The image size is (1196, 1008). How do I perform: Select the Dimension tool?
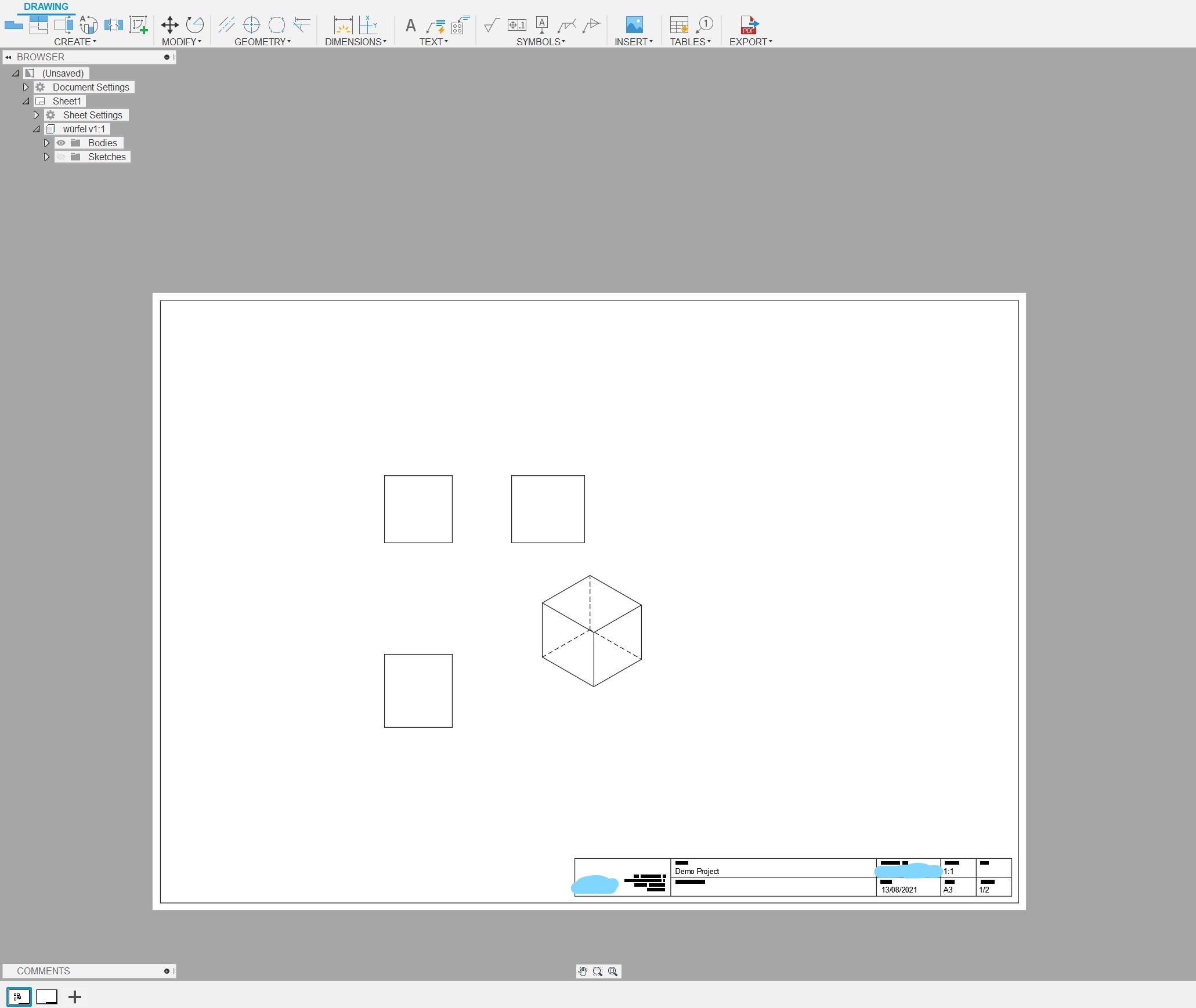[x=343, y=25]
